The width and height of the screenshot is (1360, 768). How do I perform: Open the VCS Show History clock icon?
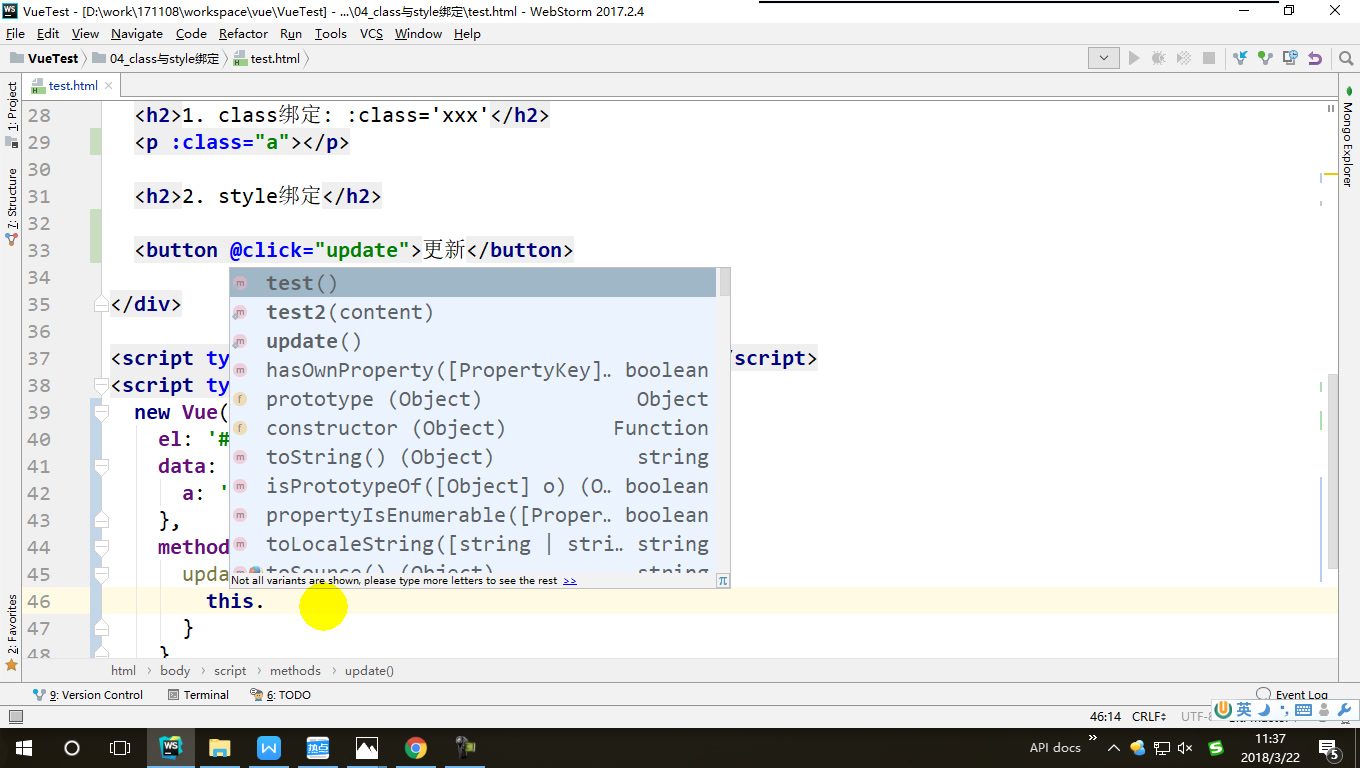(x=1290, y=59)
